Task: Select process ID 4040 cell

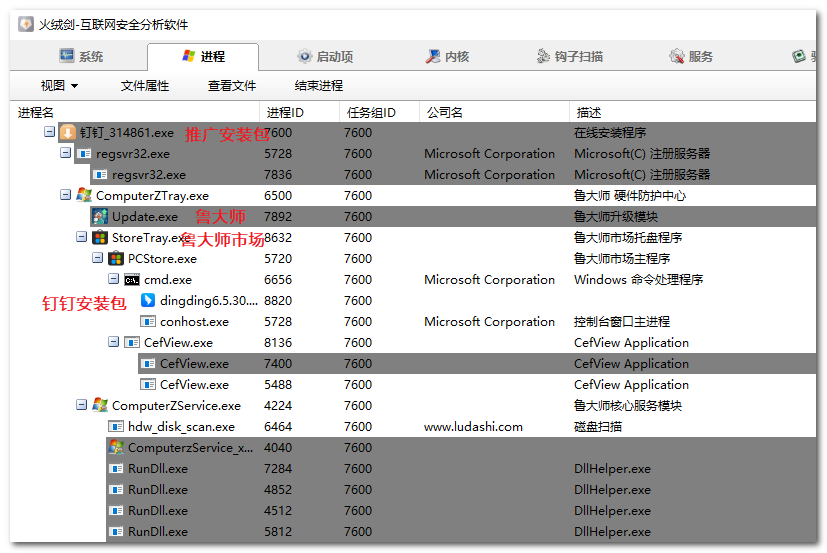Action: [x=278, y=448]
